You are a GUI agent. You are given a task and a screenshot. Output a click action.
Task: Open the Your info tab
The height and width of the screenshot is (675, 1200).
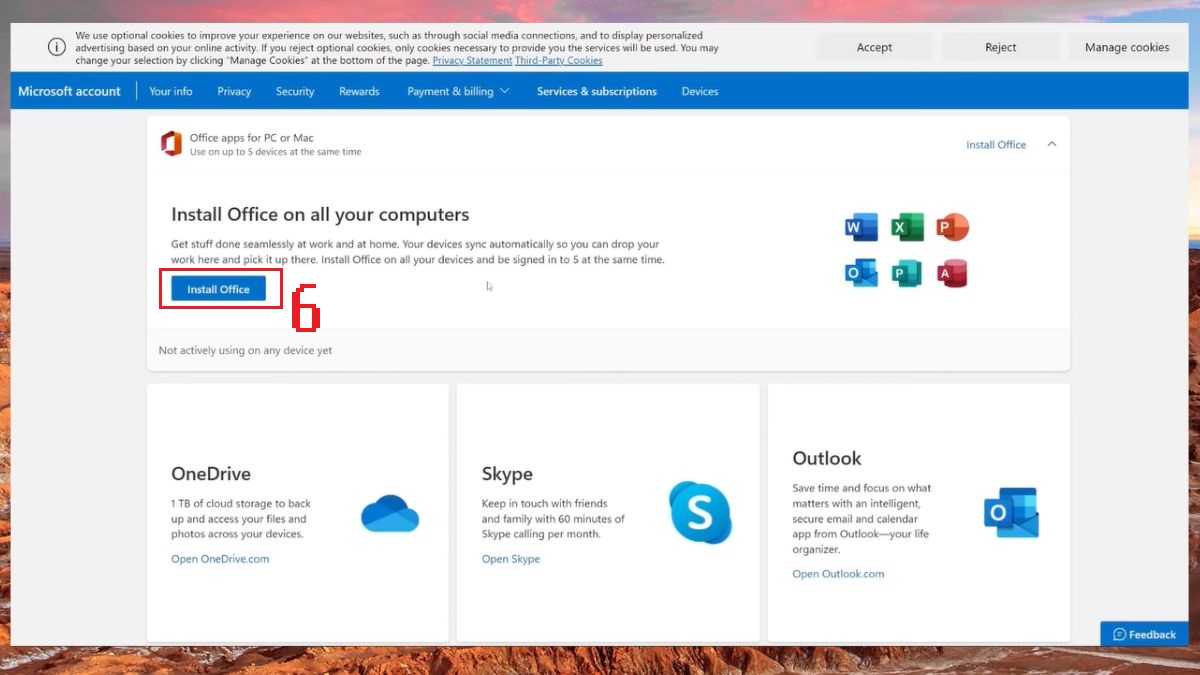point(171,91)
